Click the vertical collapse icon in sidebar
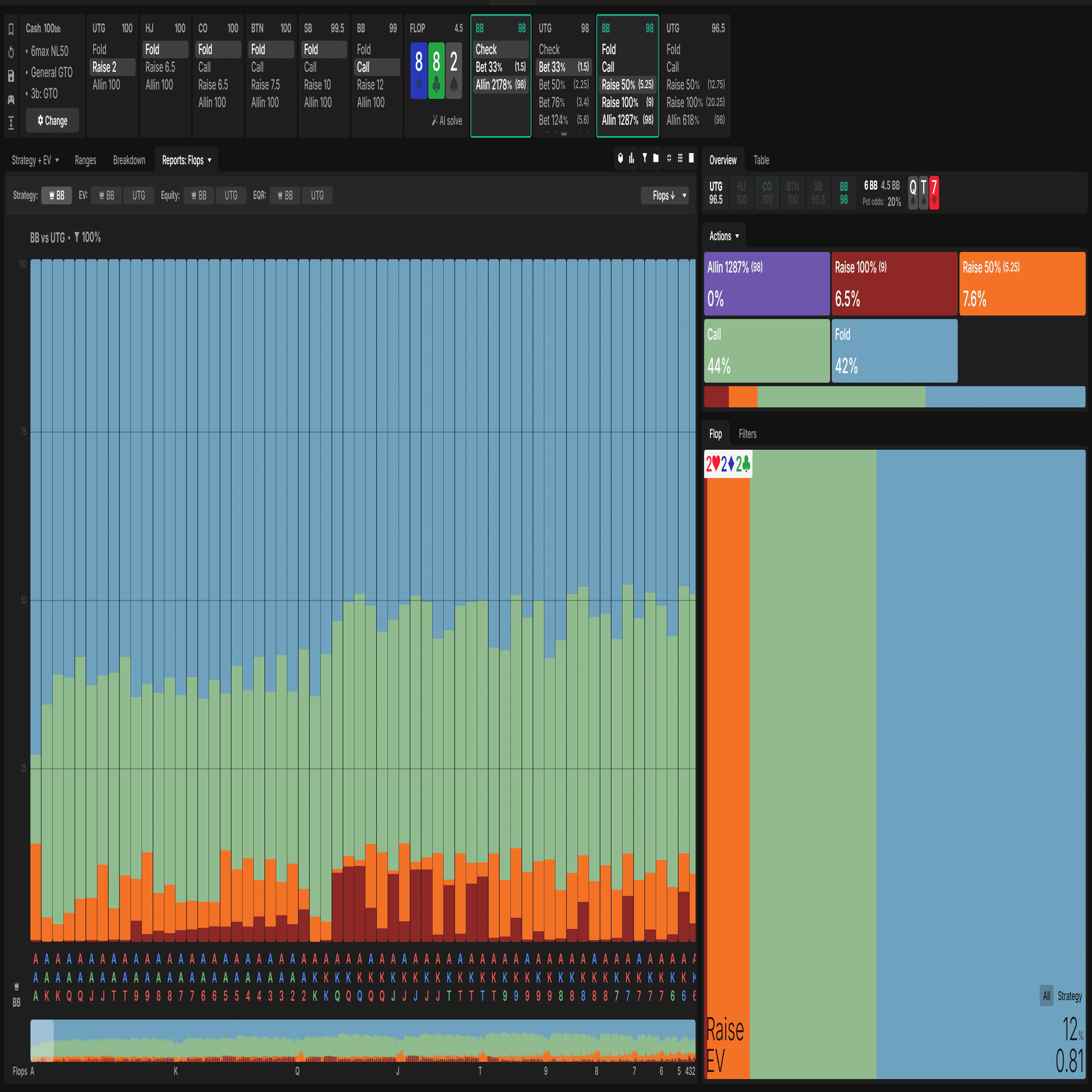Screen dimensions: 1092x1092 coord(11,123)
